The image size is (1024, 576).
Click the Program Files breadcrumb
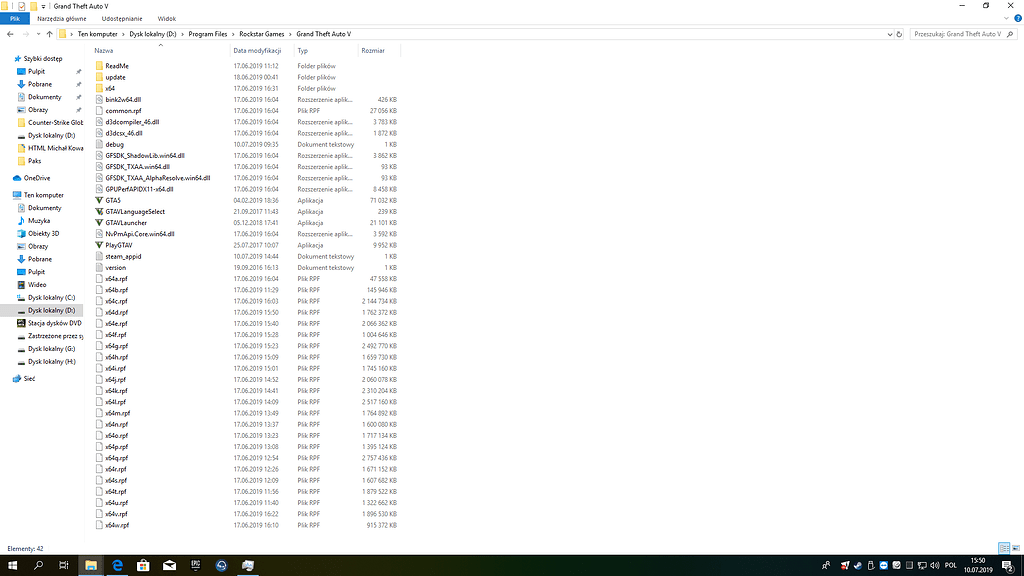pyautogui.click(x=208, y=34)
